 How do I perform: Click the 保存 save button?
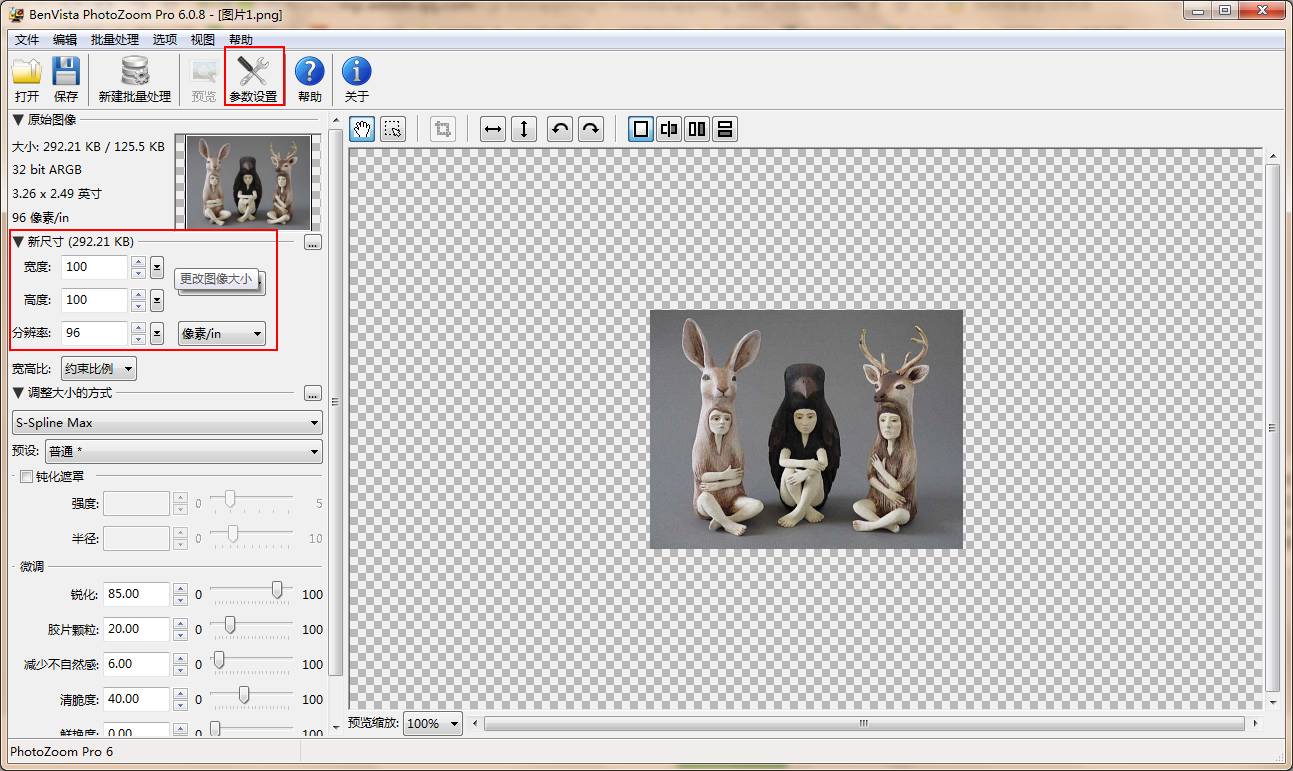[x=66, y=79]
